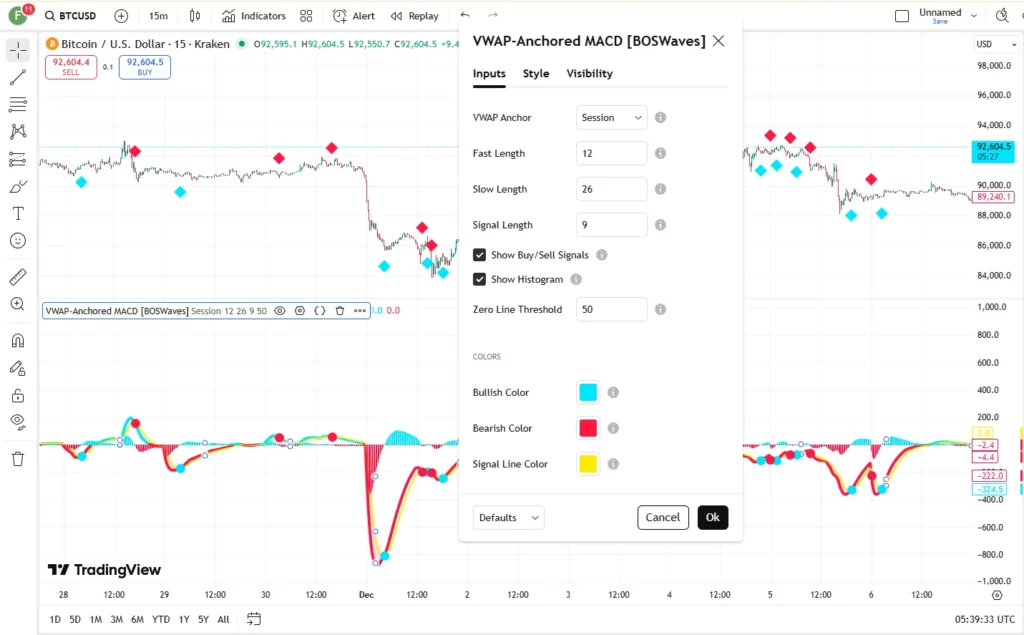Expand the VWAP Anchor Session dropdown
Viewport: 1024px width, 635px height.
[611, 118]
